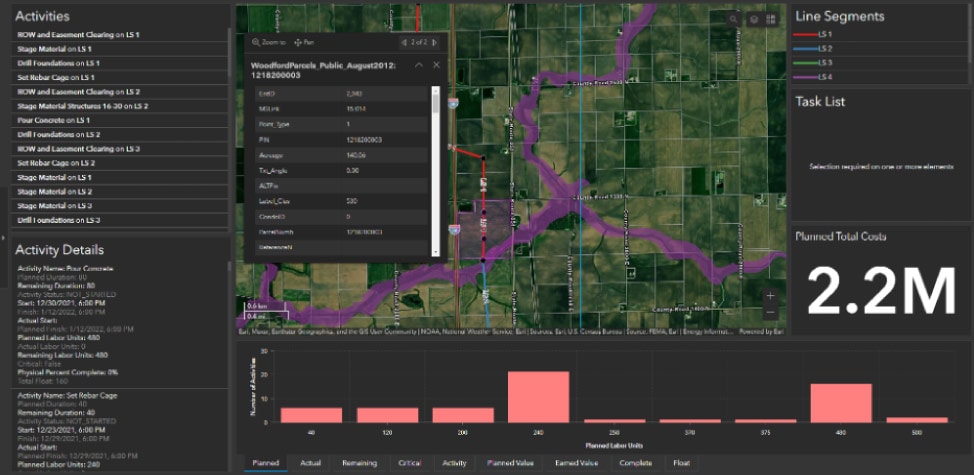
Task: Expand the collapsed left sidebar arrow
Action: coord(3,237)
